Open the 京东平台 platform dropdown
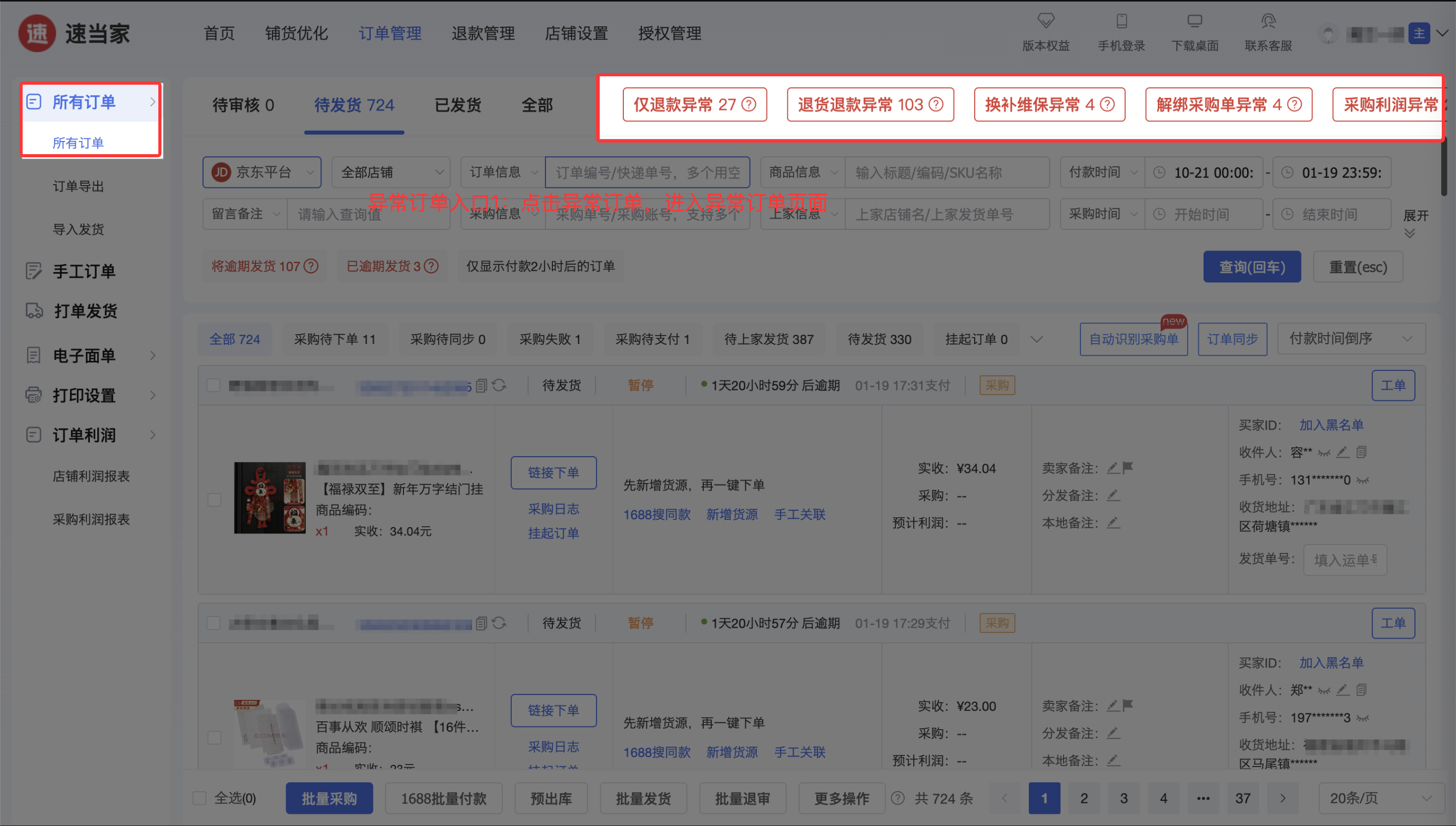The height and width of the screenshot is (826, 1456). tap(262, 173)
